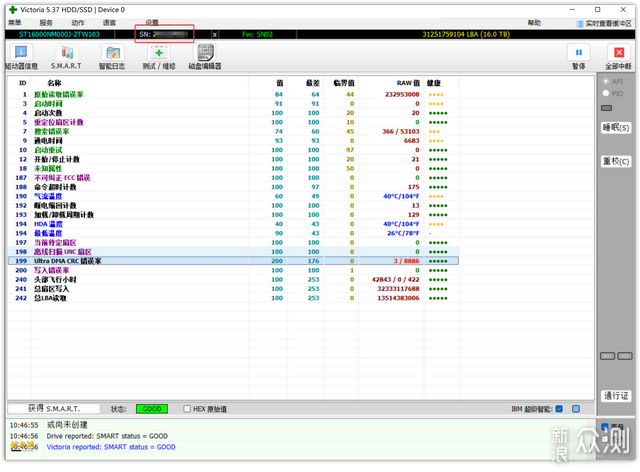Select attribute 192 断电缩回计数 row
The width and height of the screenshot is (640, 472).
(233, 206)
